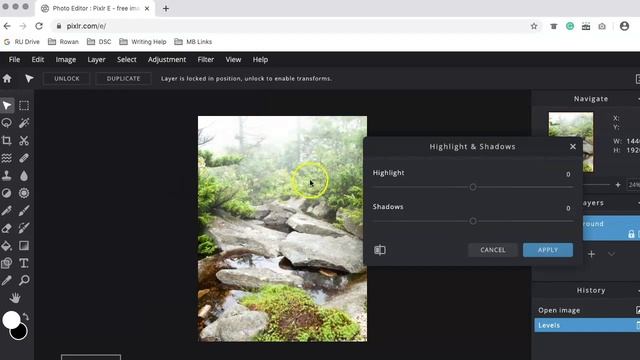
Task: Select the Zoom magnifier tool
Action: point(24,280)
